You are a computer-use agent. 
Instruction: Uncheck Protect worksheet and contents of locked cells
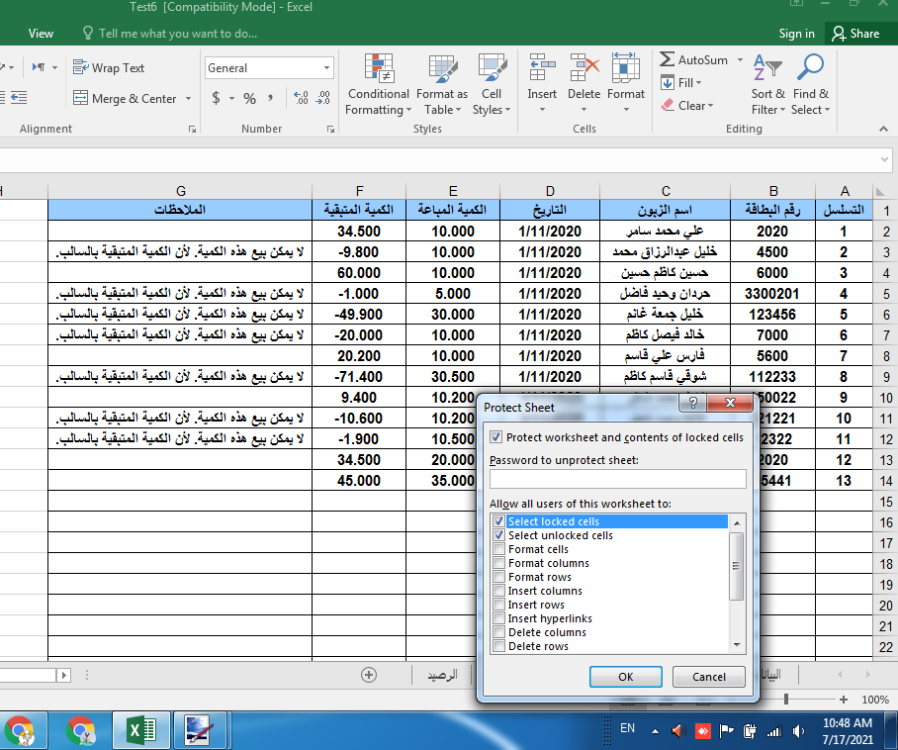[496, 437]
